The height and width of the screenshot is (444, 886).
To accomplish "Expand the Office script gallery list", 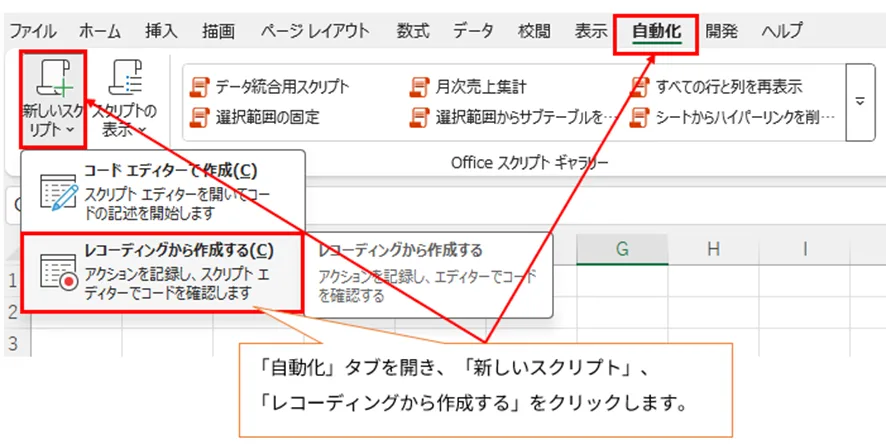I will coord(860,102).
